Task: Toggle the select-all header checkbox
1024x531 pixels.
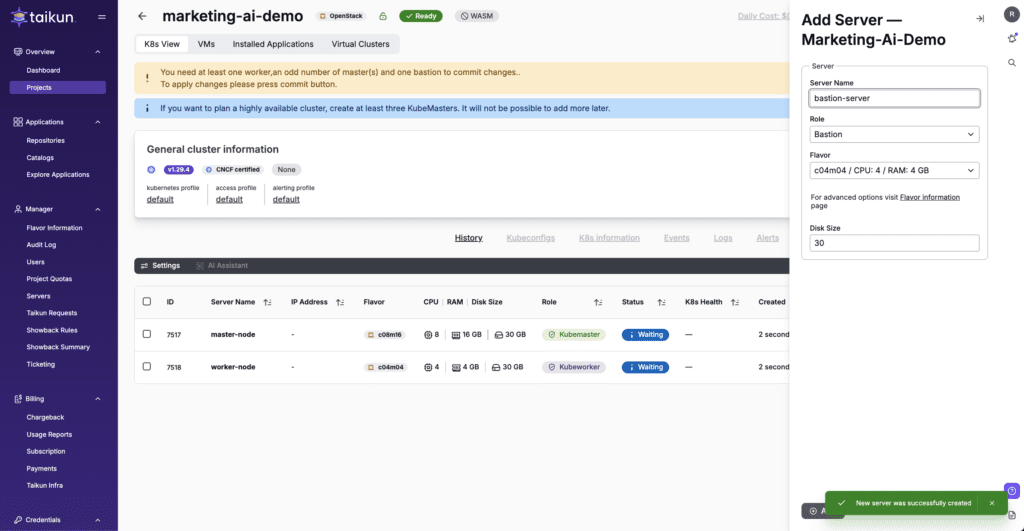Action: click(147, 302)
